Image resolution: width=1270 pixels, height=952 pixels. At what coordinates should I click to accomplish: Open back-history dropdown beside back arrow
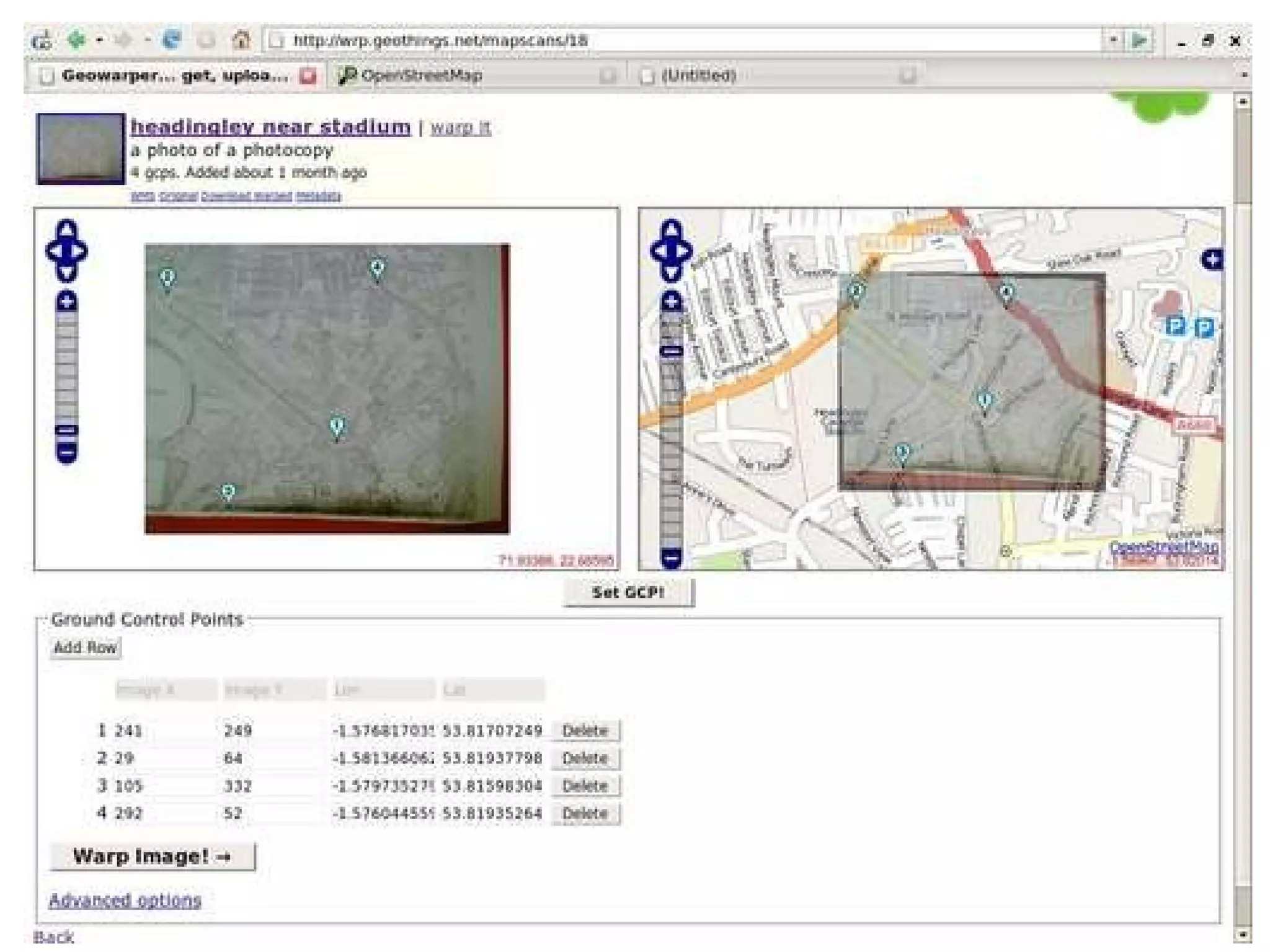(x=99, y=41)
